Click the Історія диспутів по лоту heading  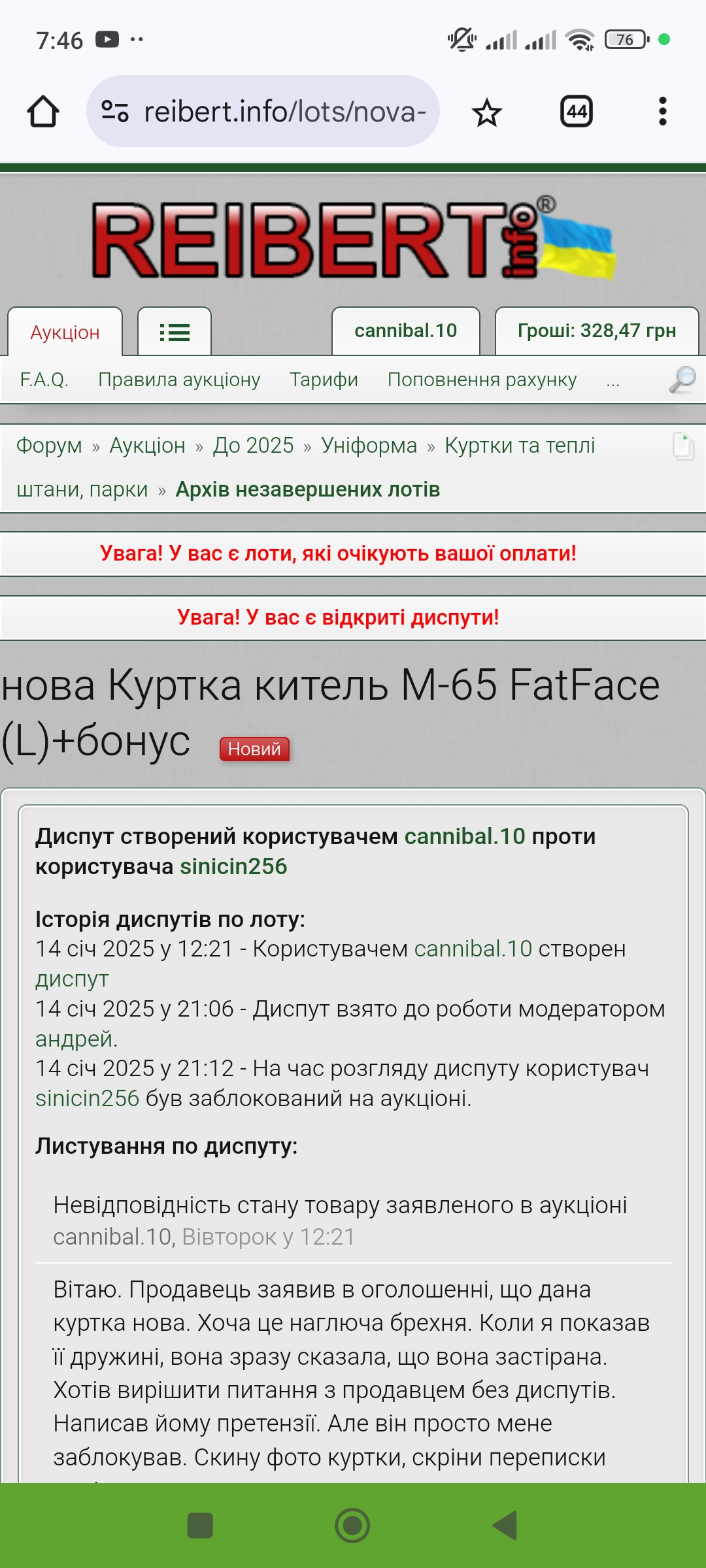click(x=170, y=919)
